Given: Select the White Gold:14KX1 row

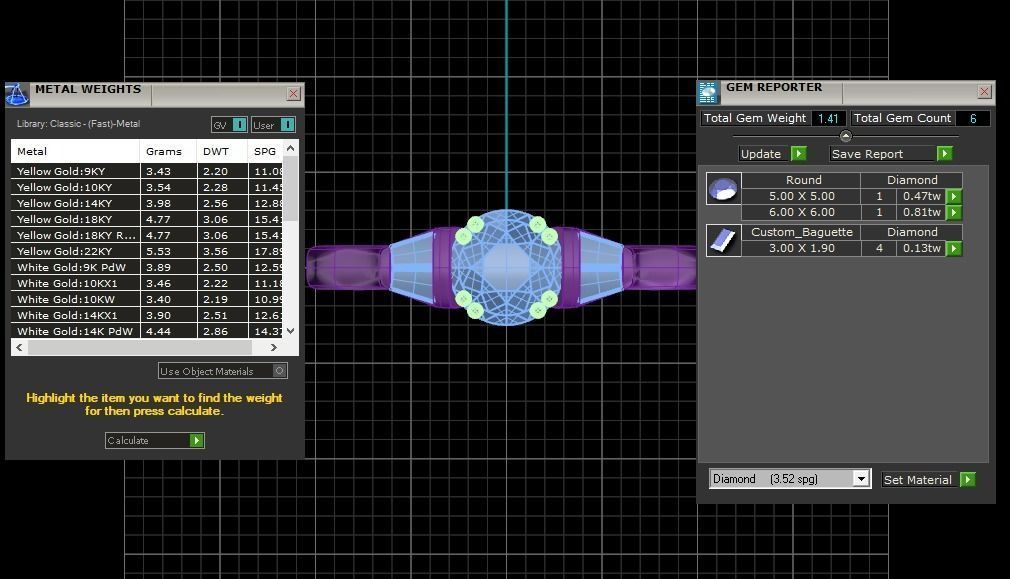Looking at the screenshot, I should 147,316.
